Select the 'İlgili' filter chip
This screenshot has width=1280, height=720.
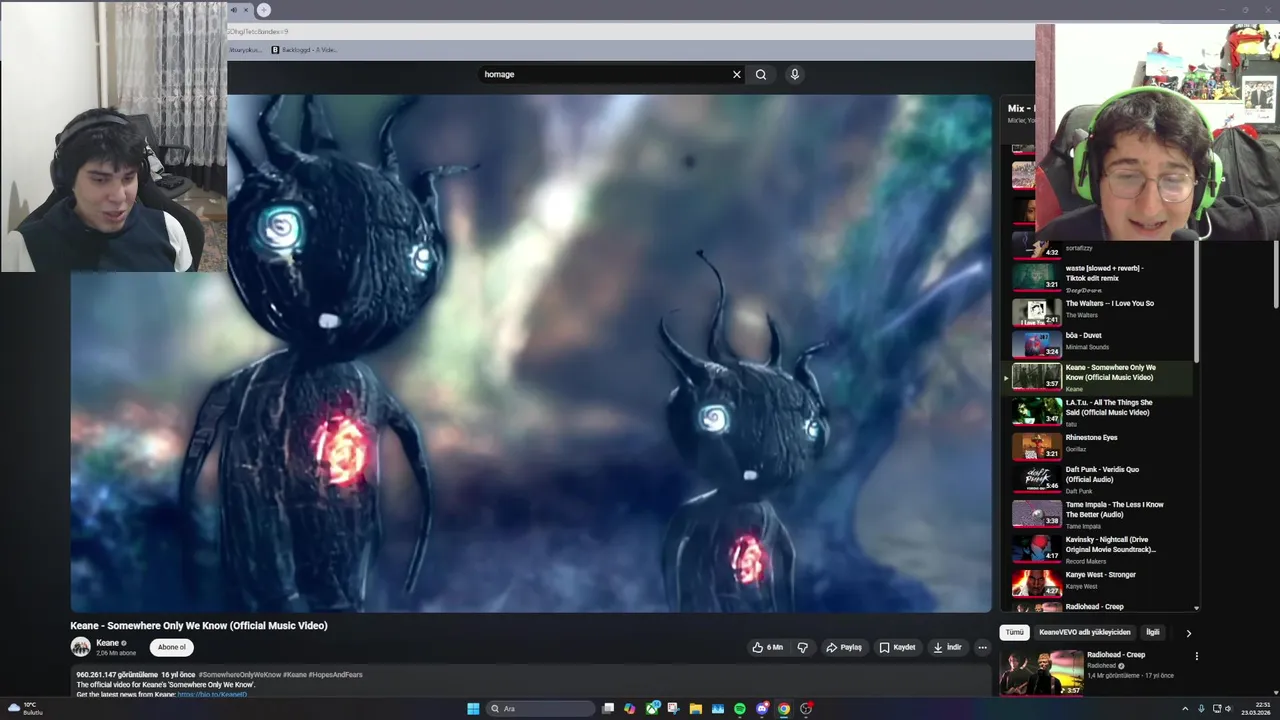(x=1153, y=632)
